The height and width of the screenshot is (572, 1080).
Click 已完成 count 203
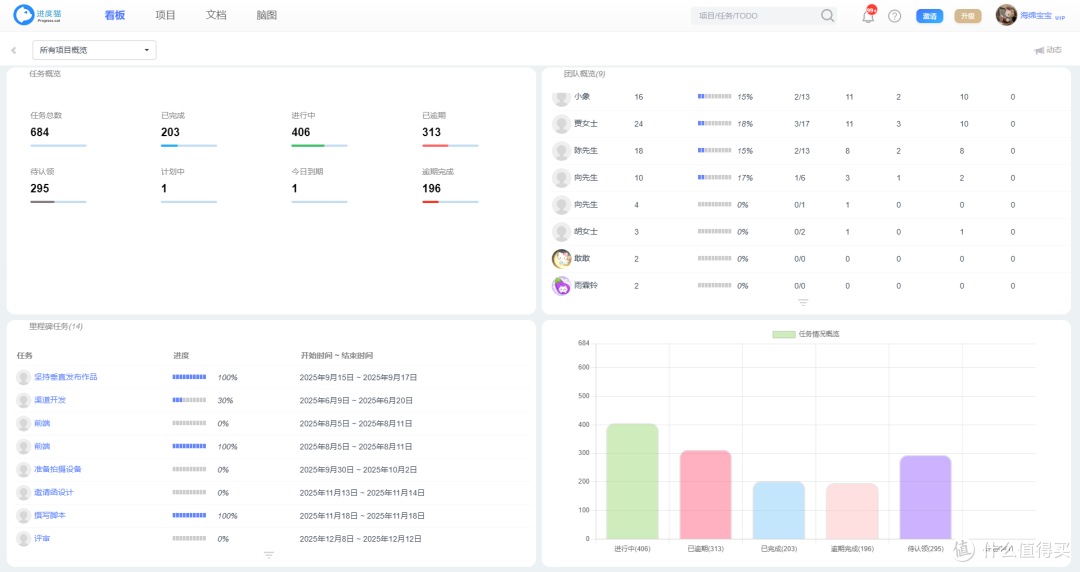click(170, 132)
